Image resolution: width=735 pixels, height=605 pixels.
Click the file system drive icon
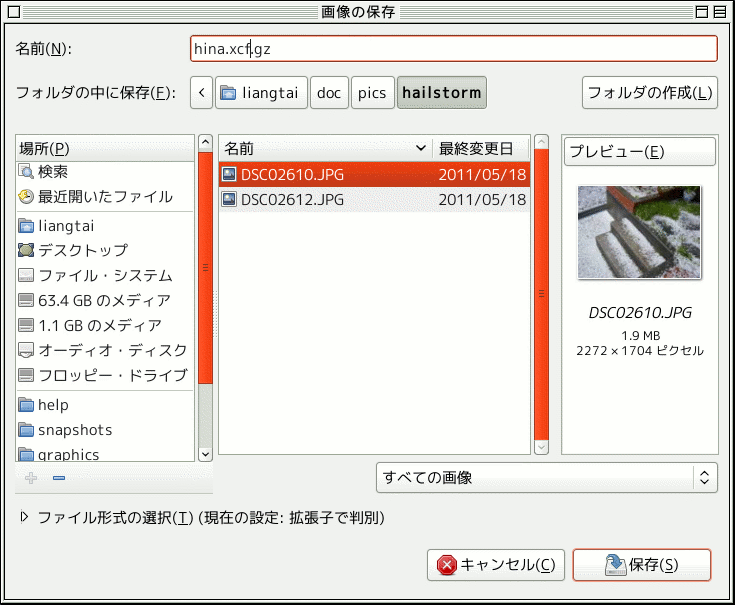(26, 275)
